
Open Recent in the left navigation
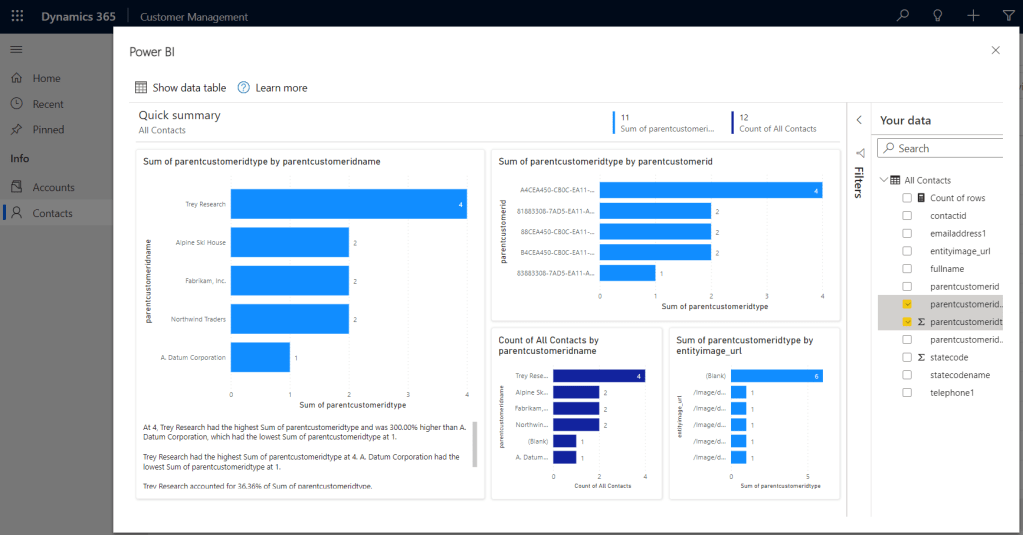coord(47,104)
